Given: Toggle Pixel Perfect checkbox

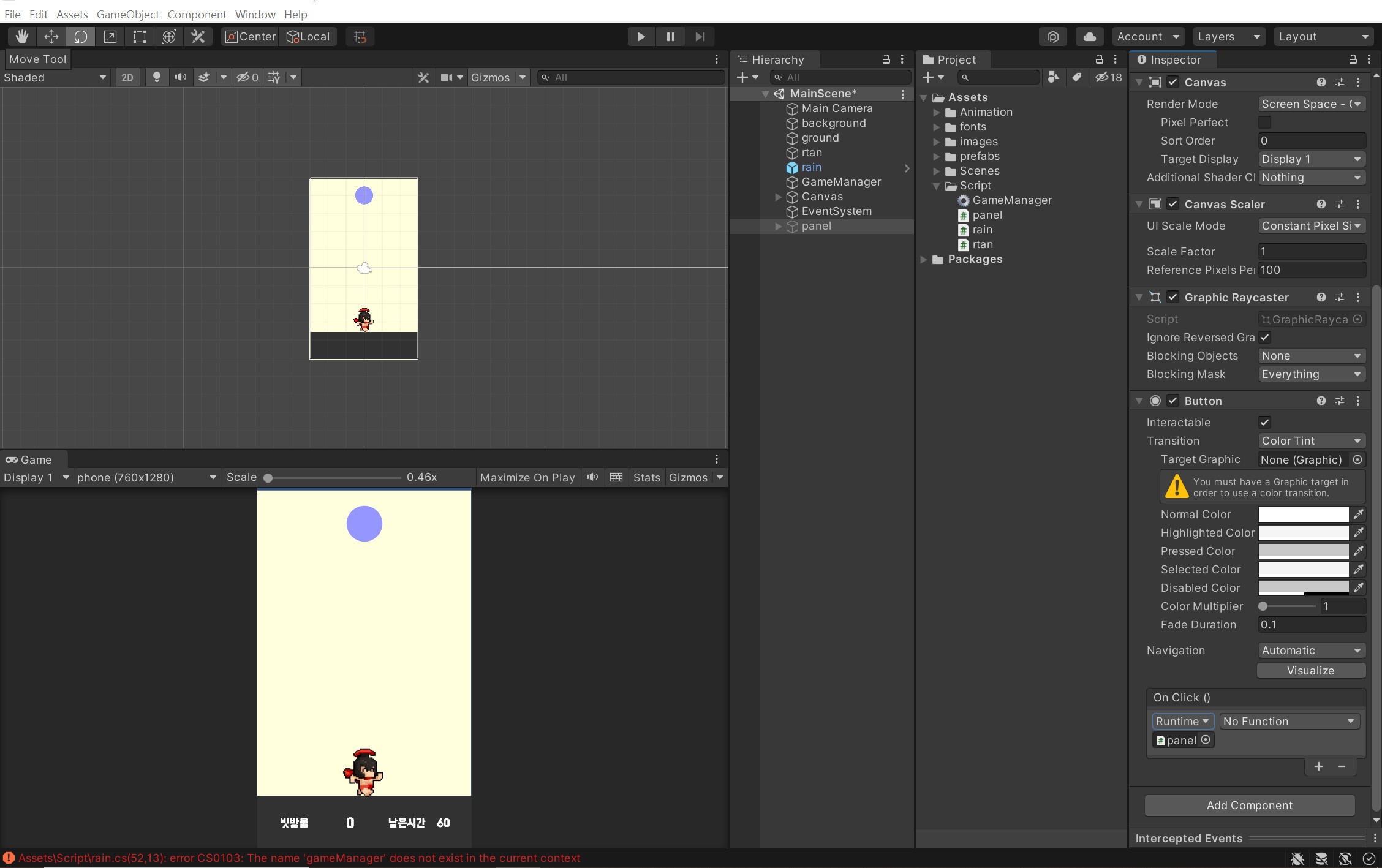Looking at the screenshot, I should click(1264, 123).
